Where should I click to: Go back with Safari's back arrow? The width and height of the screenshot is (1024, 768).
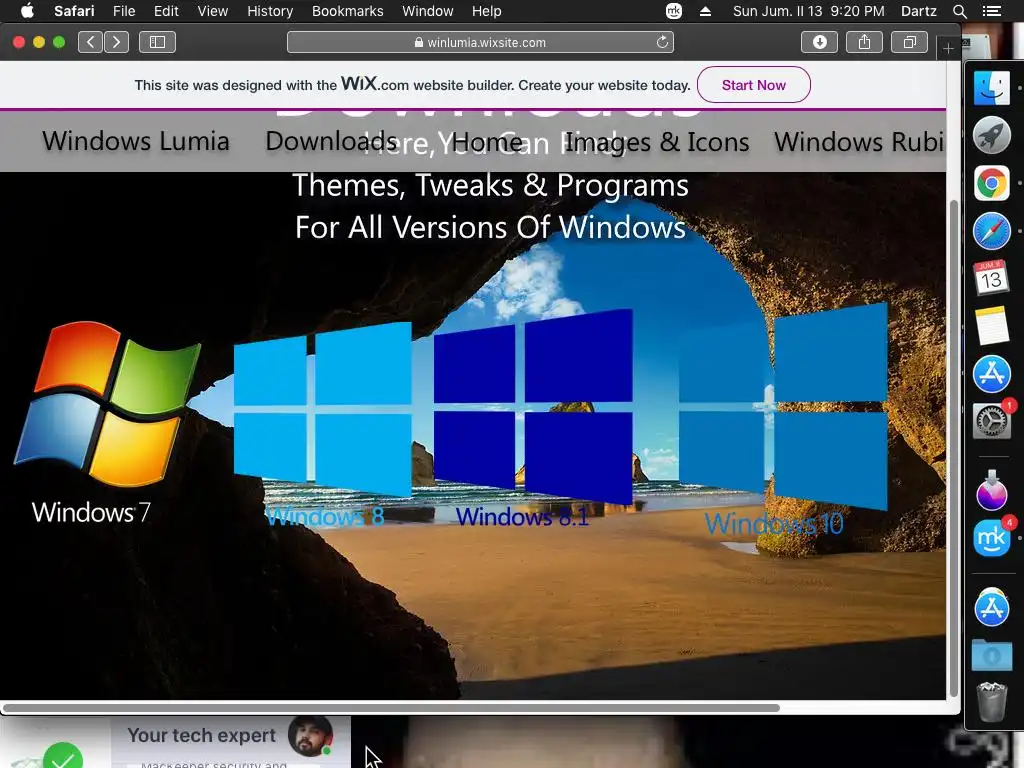pyautogui.click(x=91, y=42)
